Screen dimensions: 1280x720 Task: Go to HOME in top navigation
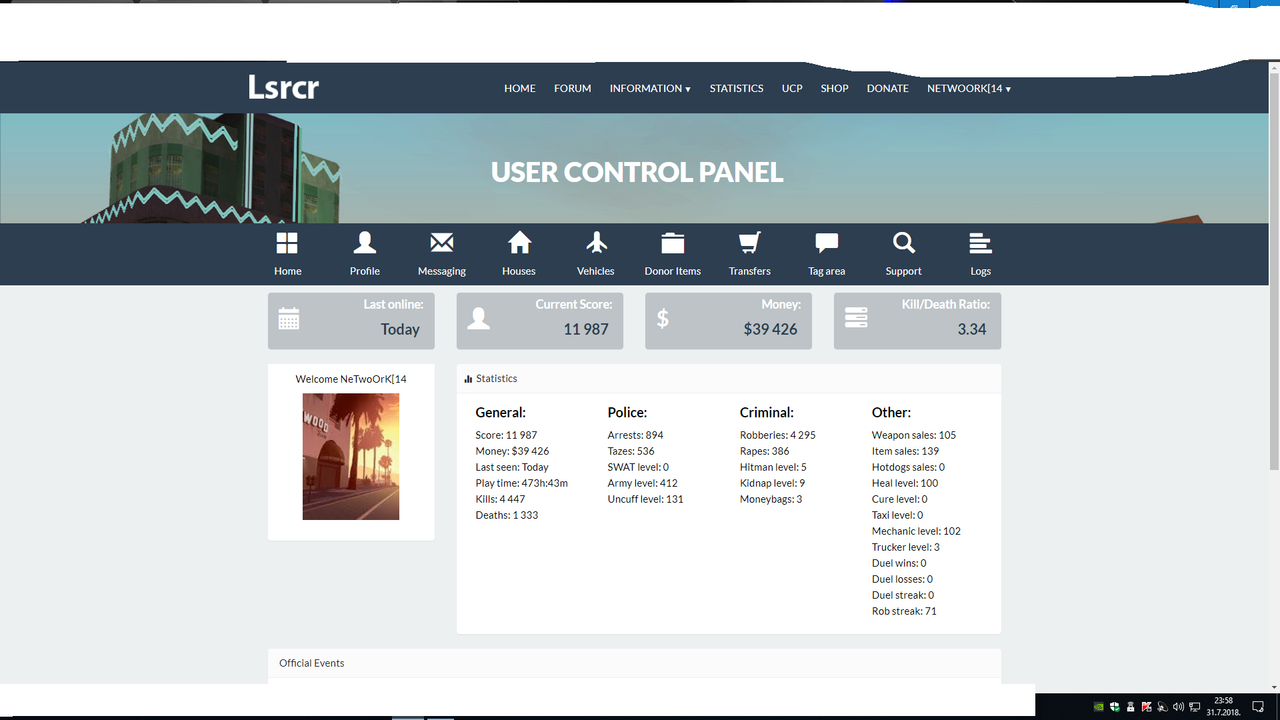520,88
